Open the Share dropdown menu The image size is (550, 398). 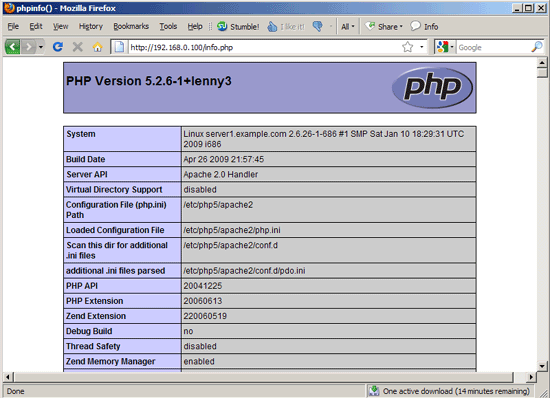[x=384, y=27]
